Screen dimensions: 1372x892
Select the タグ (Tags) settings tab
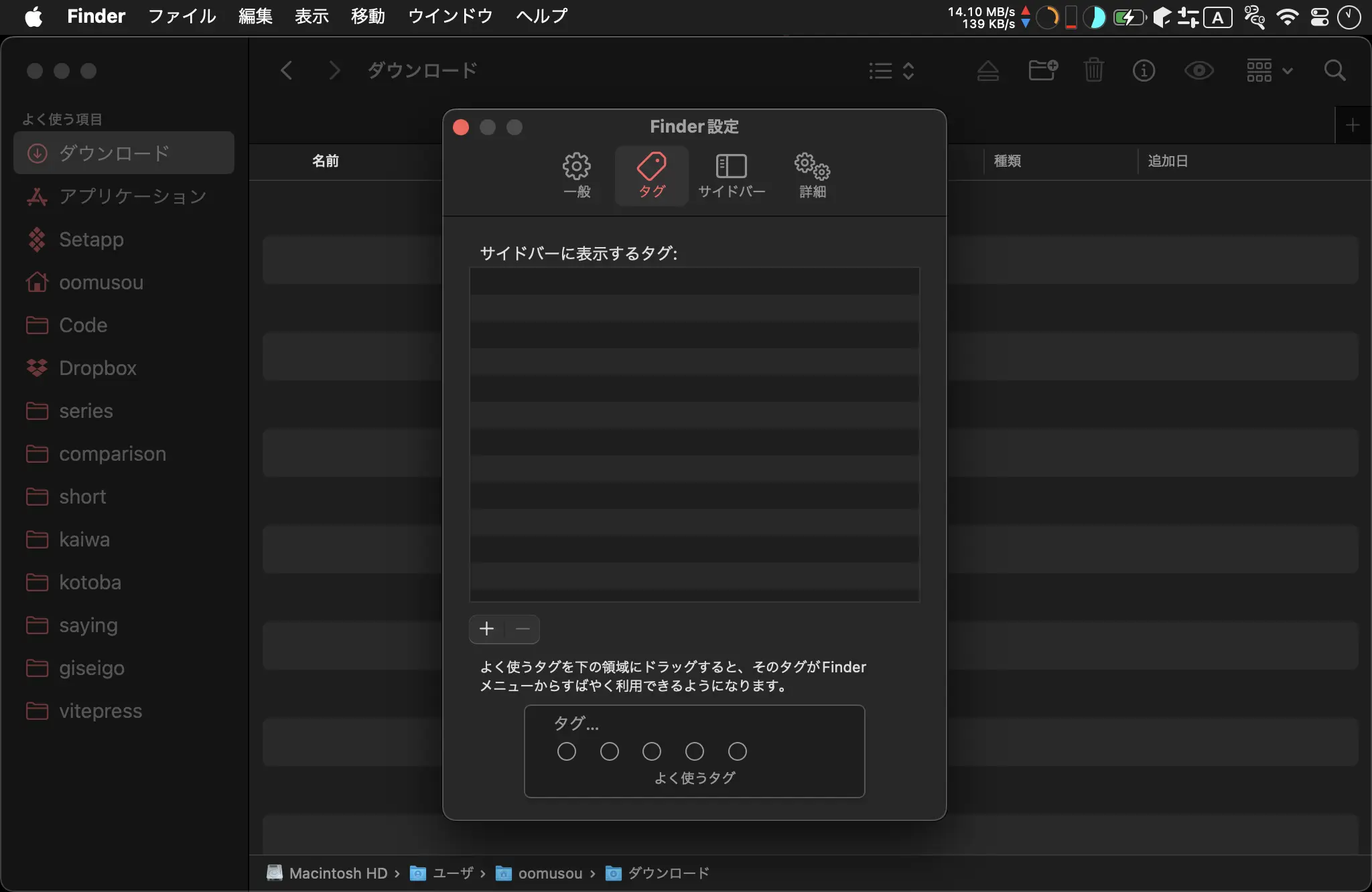[651, 175]
